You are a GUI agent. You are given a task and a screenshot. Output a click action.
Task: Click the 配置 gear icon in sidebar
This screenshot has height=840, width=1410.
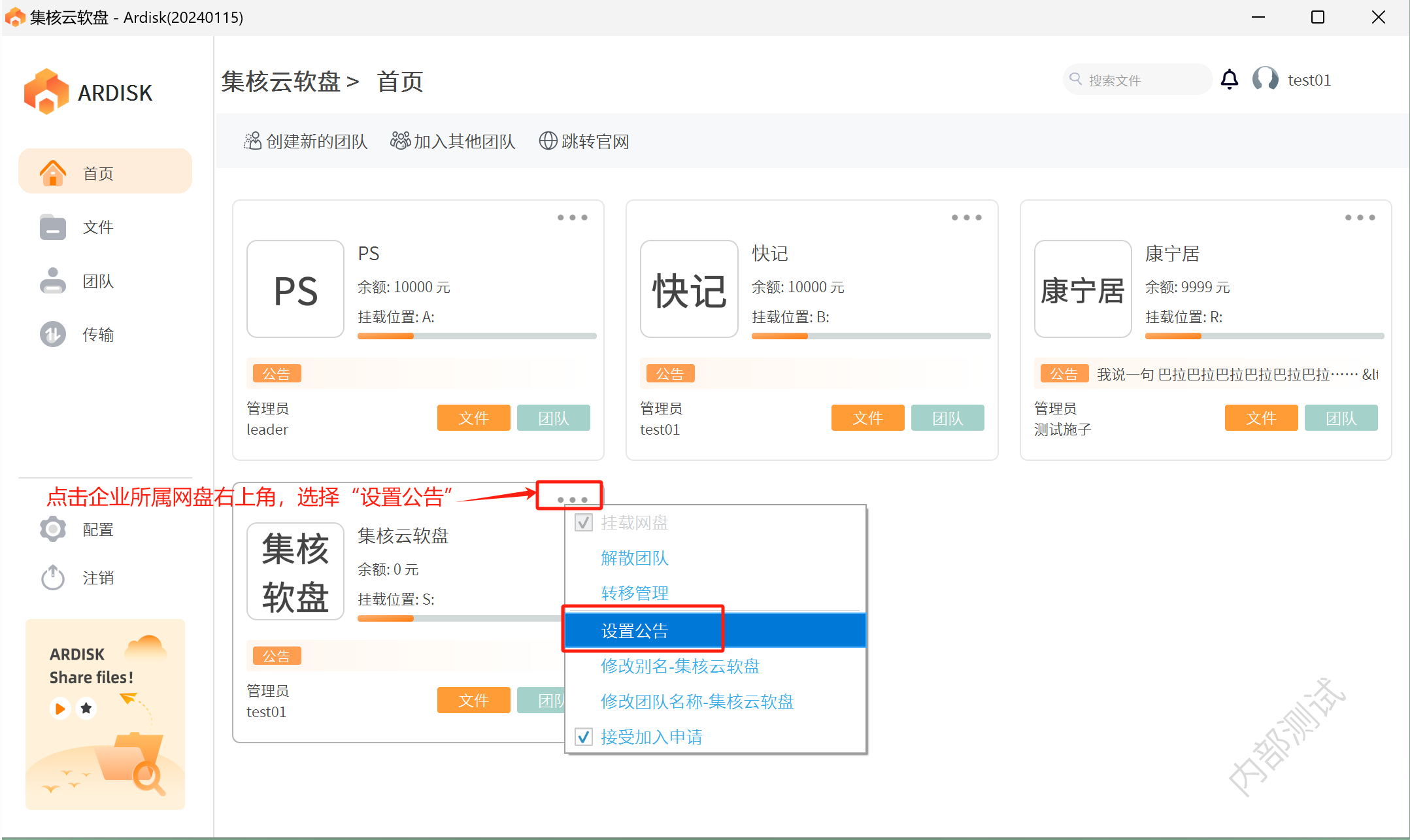coord(52,529)
